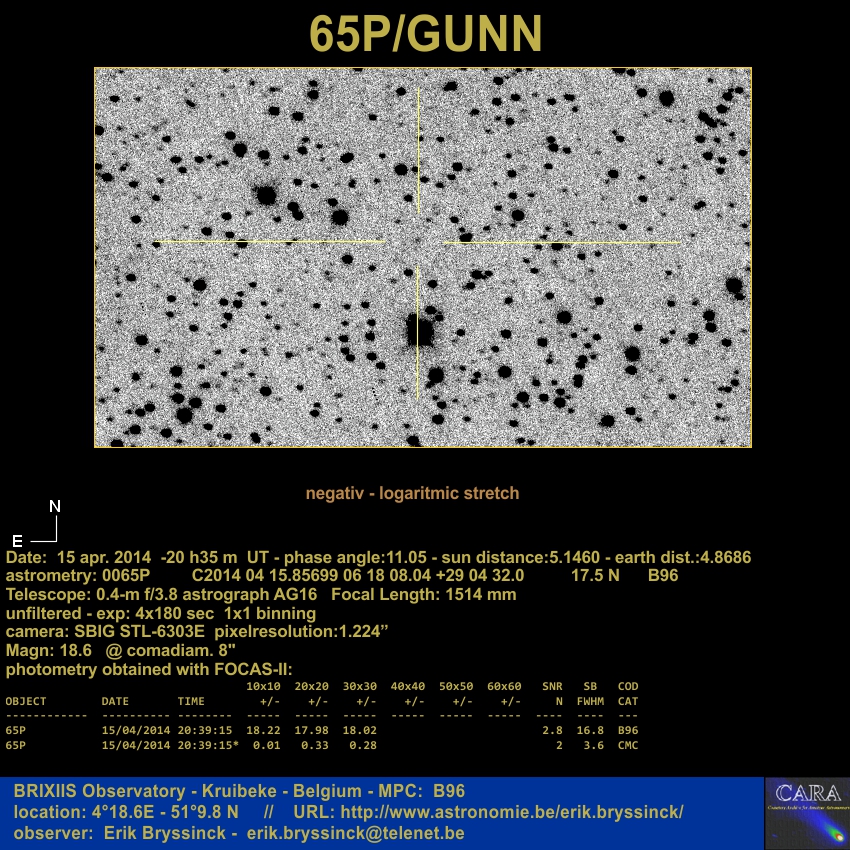Click the CMC catalog code in the second row

point(627,745)
